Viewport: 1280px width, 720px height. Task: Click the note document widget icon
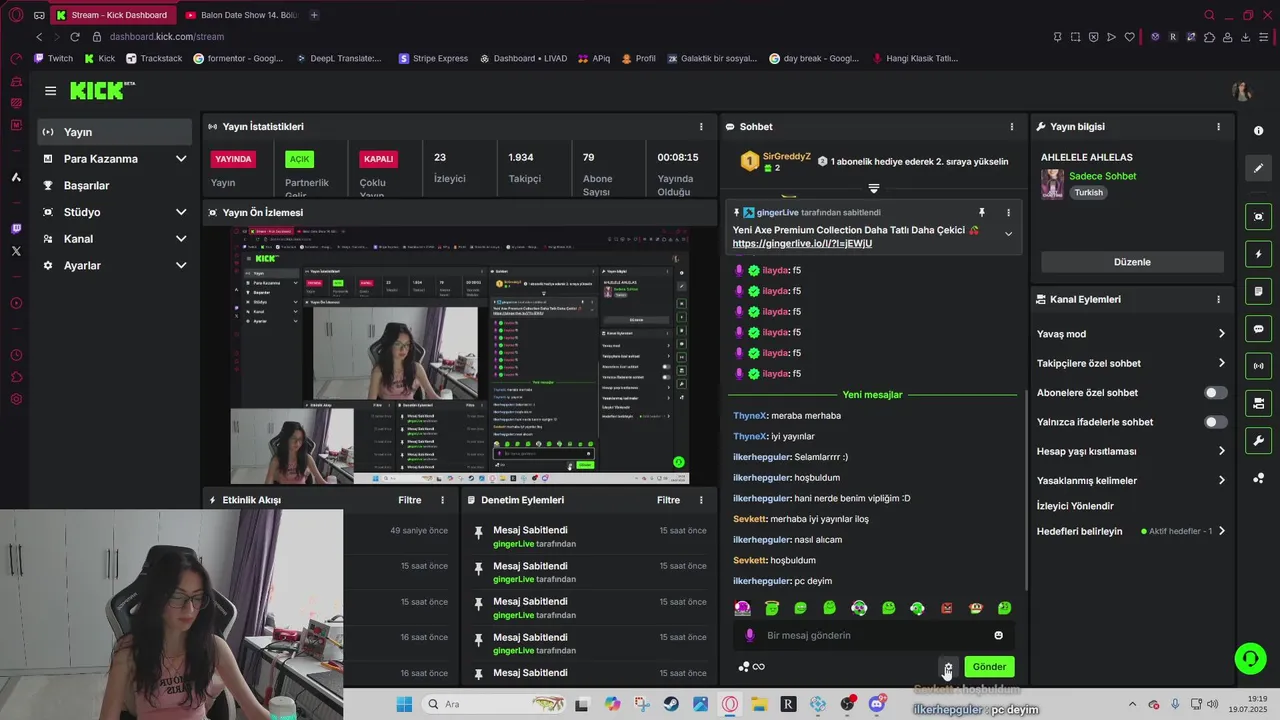click(1258, 291)
